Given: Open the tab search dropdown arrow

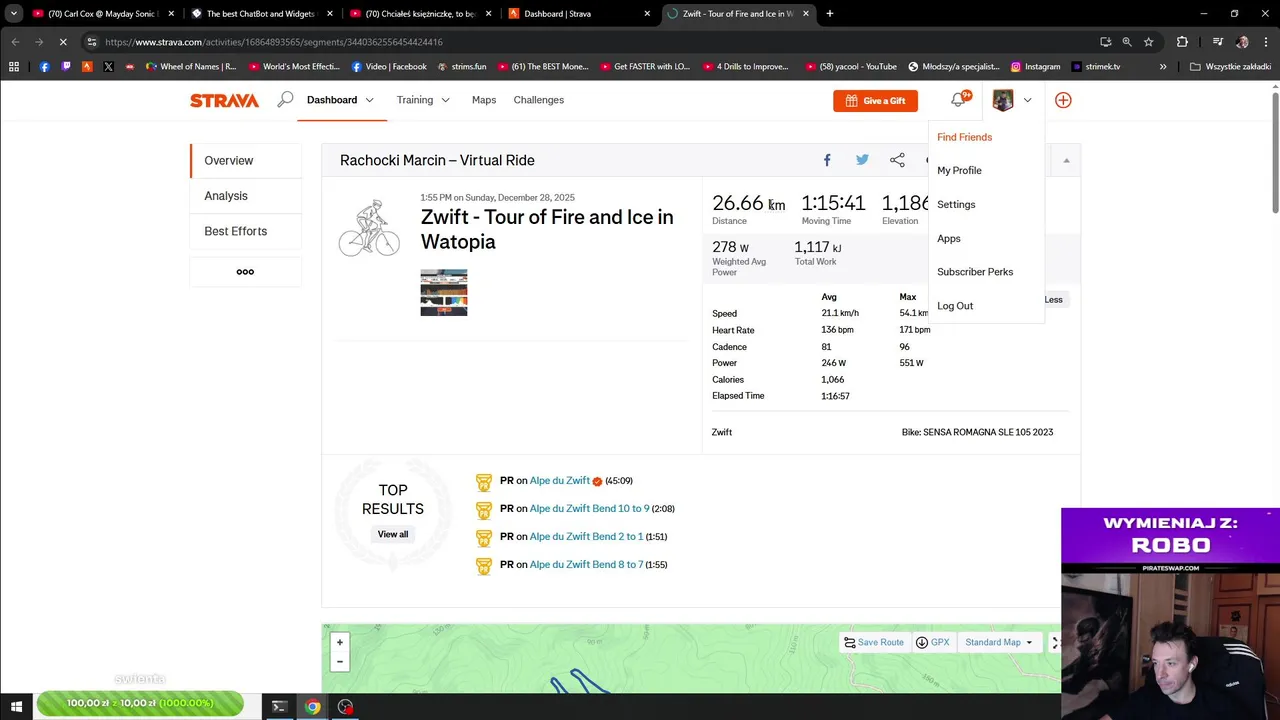Looking at the screenshot, I should [13, 14].
